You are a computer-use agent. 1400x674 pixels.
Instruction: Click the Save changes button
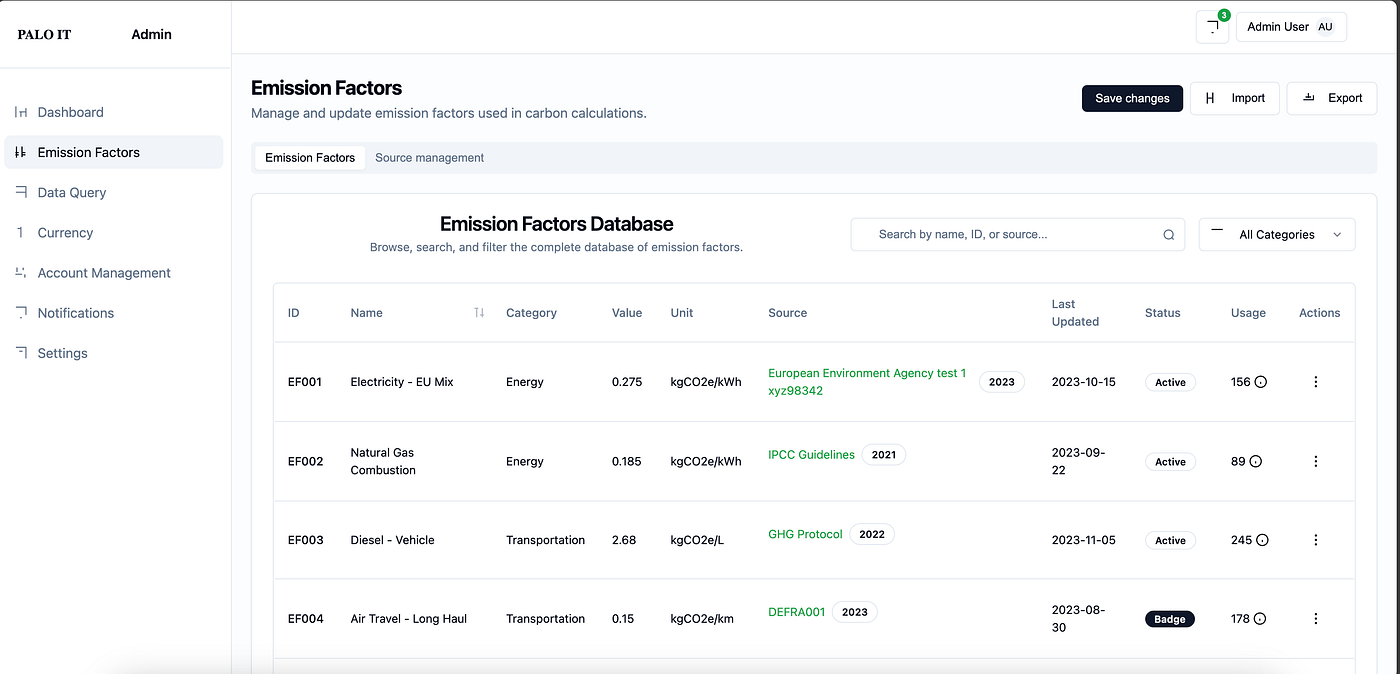tap(1132, 98)
